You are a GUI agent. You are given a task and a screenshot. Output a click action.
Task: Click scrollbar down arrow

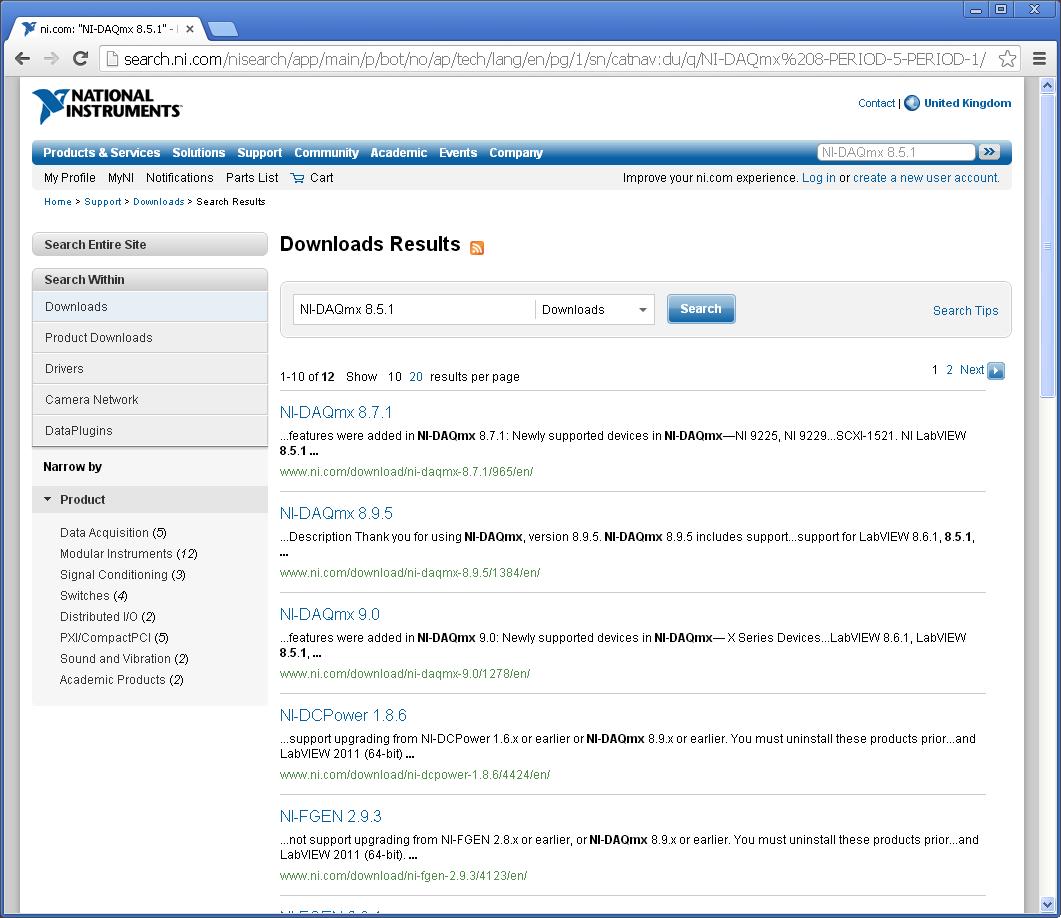point(1047,904)
